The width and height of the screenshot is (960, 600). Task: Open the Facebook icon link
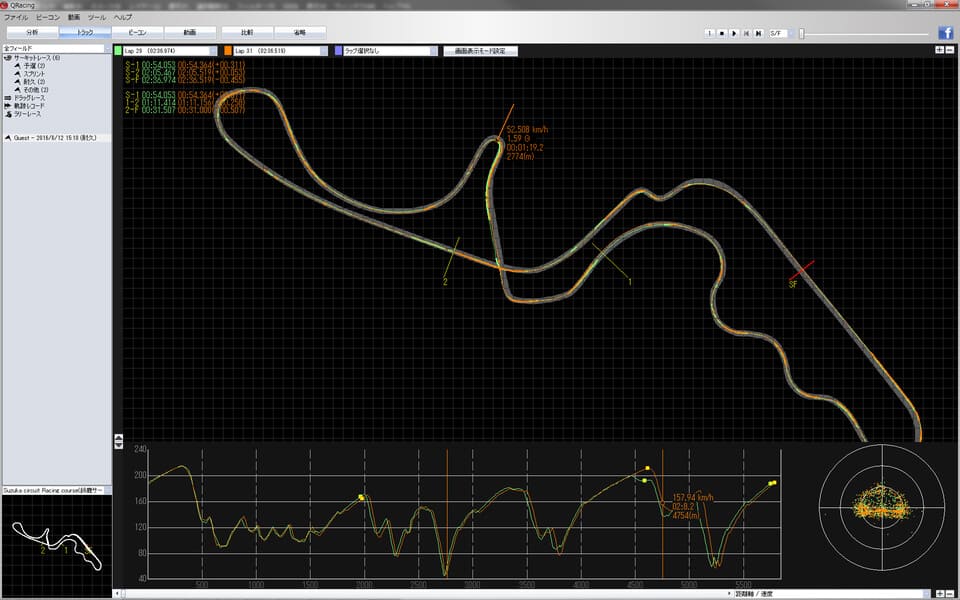click(x=945, y=33)
